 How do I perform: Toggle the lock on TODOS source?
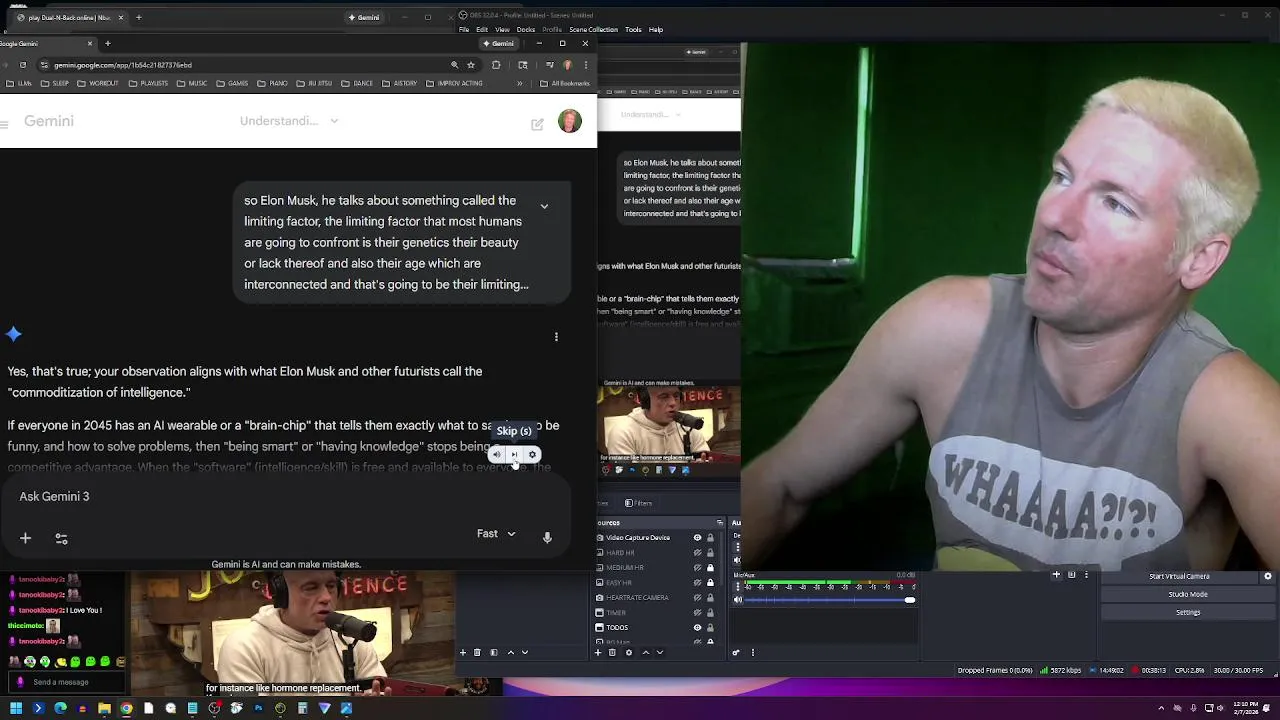click(x=710, y=628)
